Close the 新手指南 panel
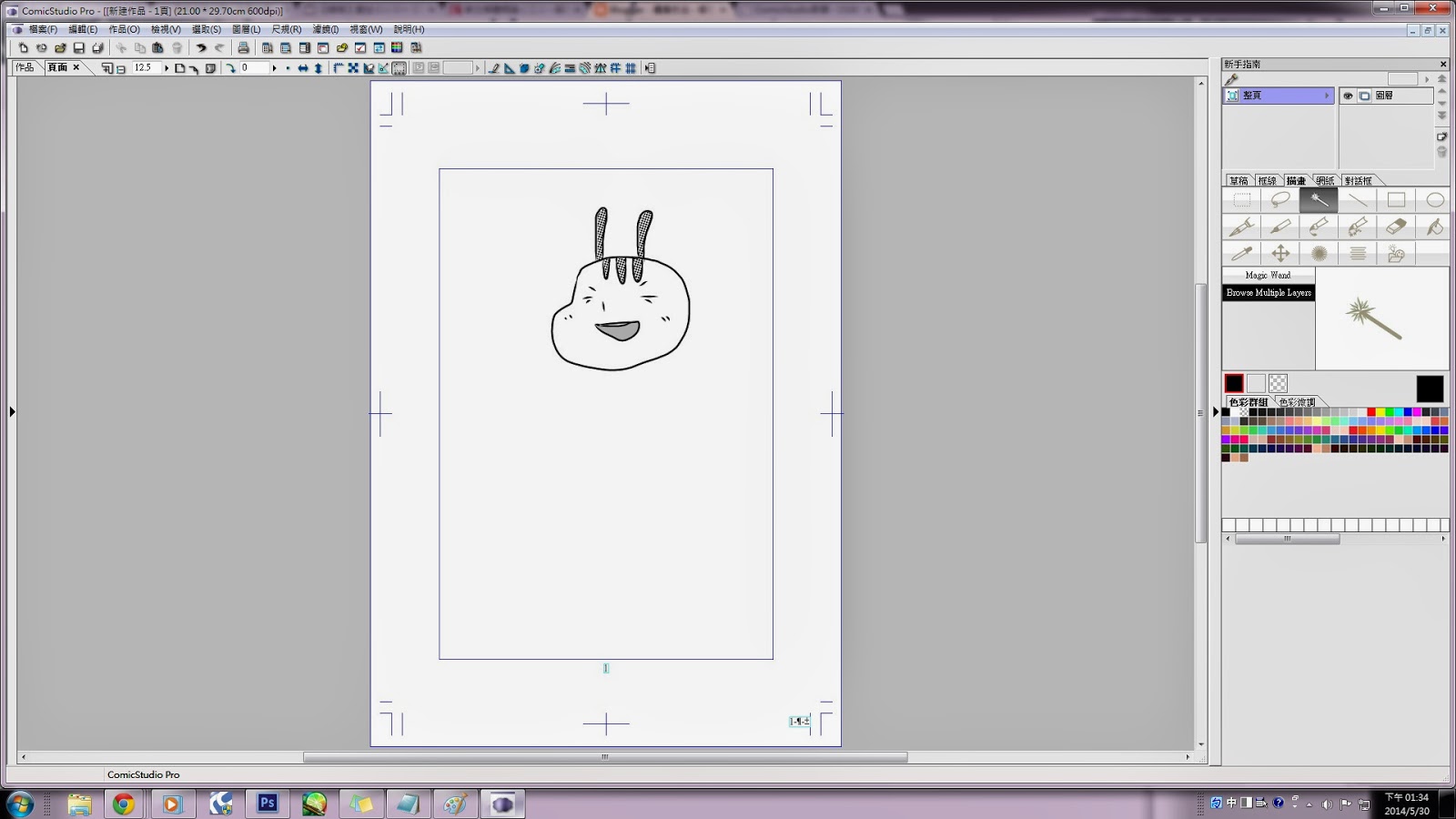1456x819 pixels. pos(1442,64)
